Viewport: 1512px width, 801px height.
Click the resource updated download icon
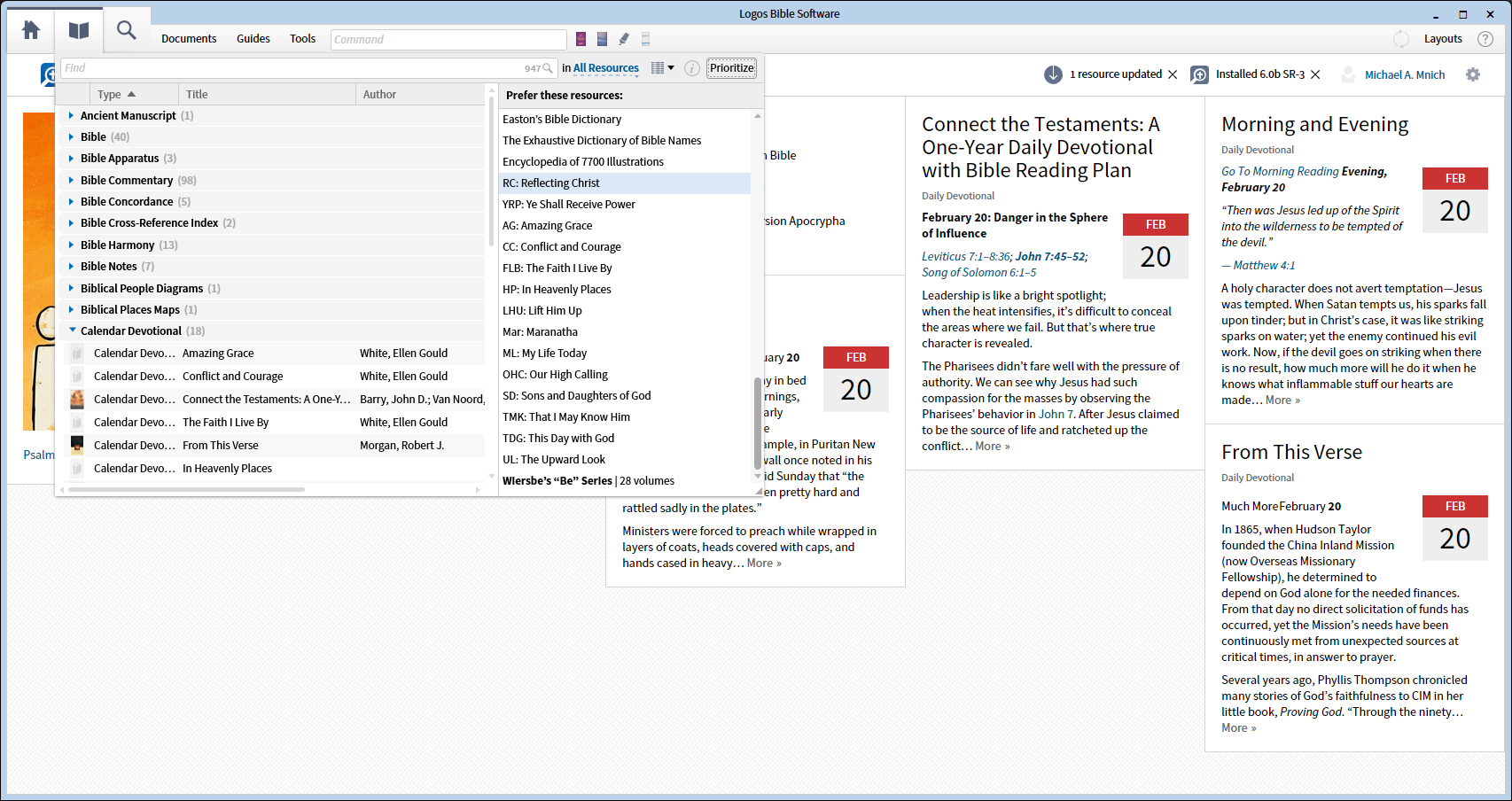(1053, 74)
